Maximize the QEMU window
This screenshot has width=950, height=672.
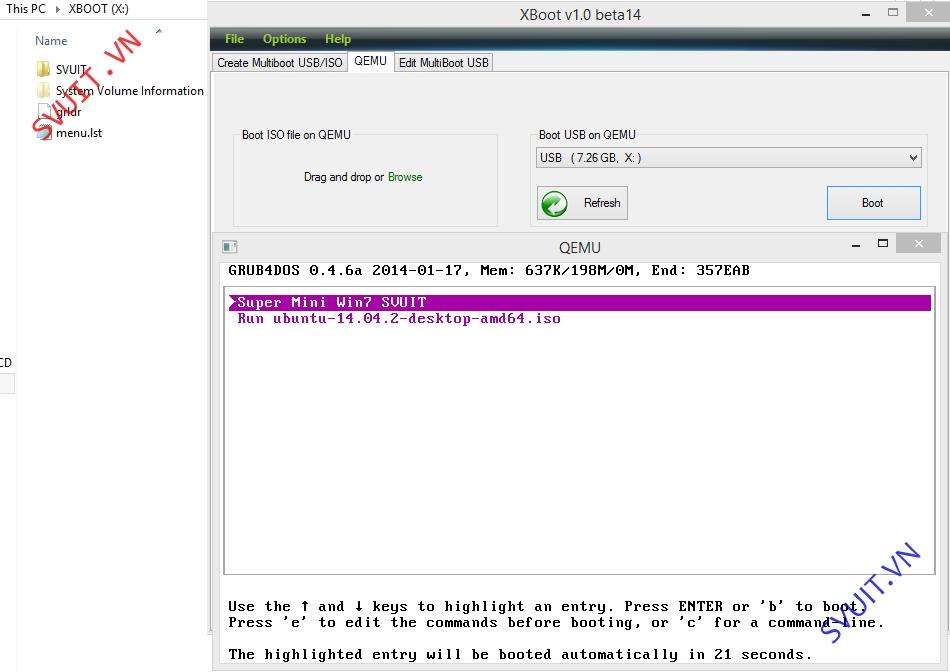pos(883,244)
